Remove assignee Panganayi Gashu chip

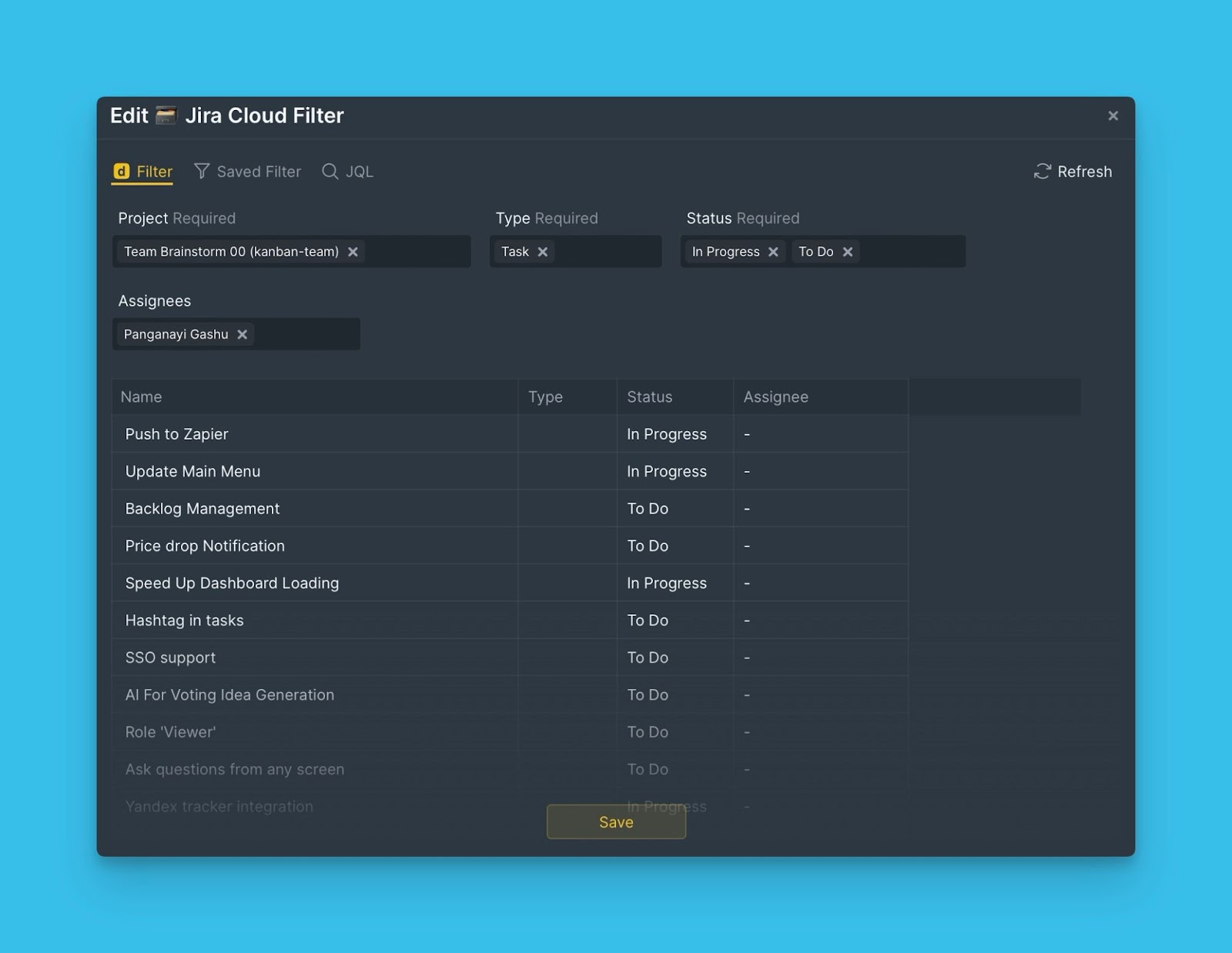point(243,334)
